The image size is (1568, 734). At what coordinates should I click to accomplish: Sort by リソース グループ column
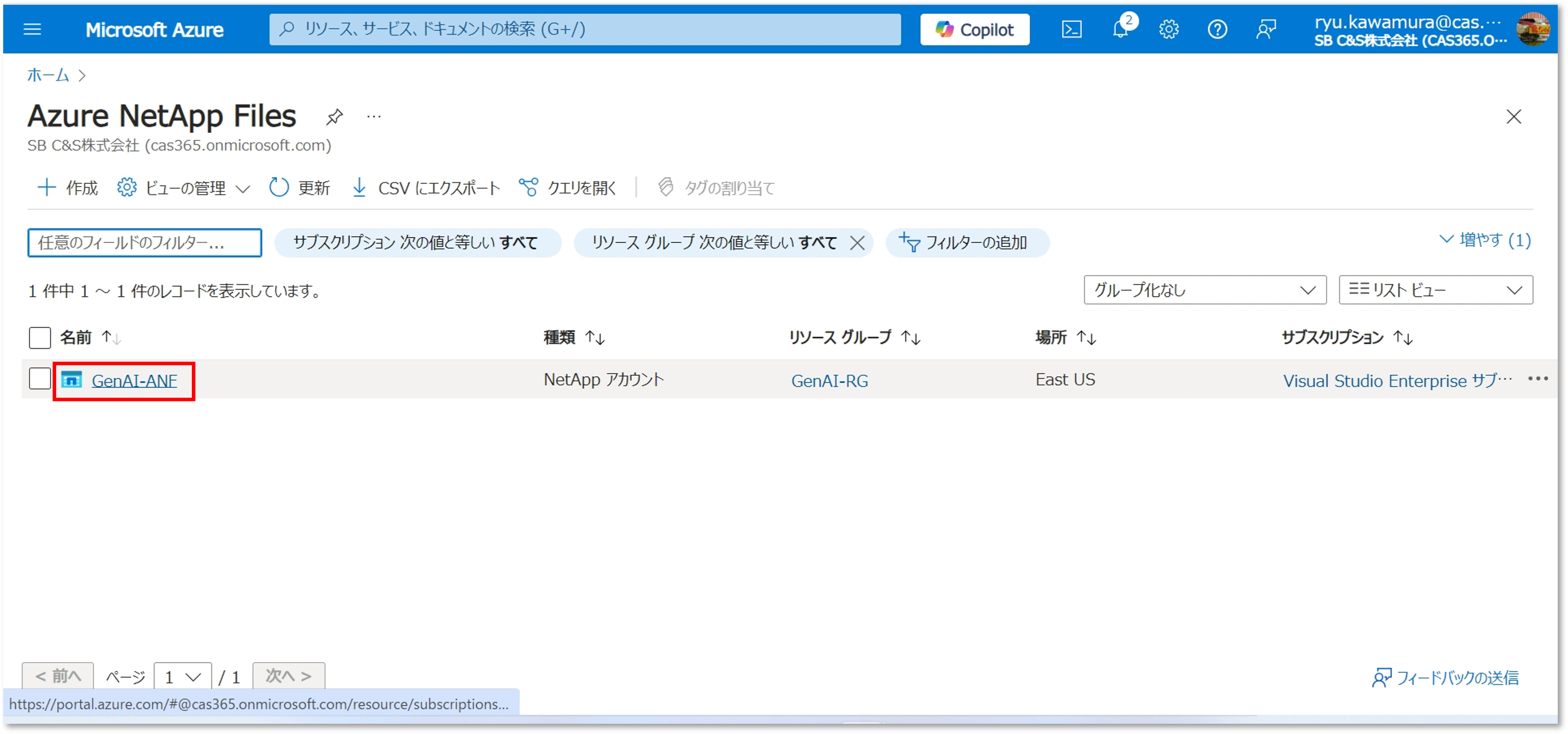coord(855,337)
